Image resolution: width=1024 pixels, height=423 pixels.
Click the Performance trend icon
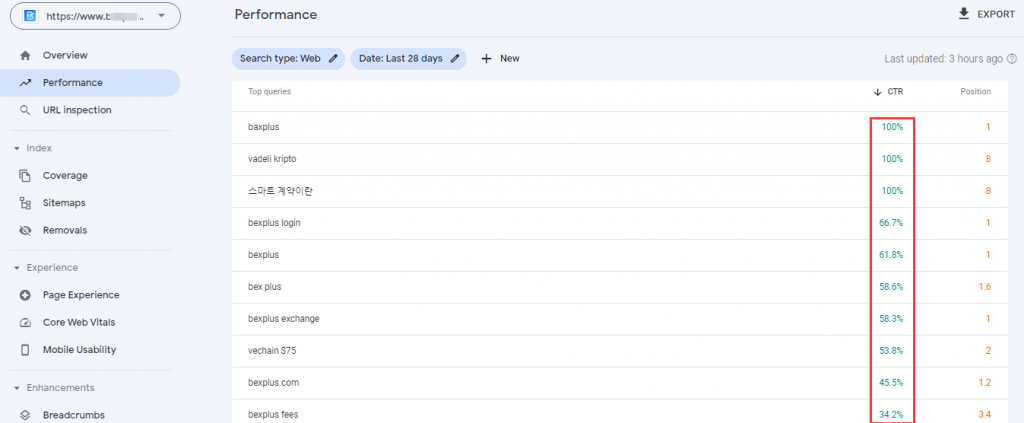[x=25, y=83]
